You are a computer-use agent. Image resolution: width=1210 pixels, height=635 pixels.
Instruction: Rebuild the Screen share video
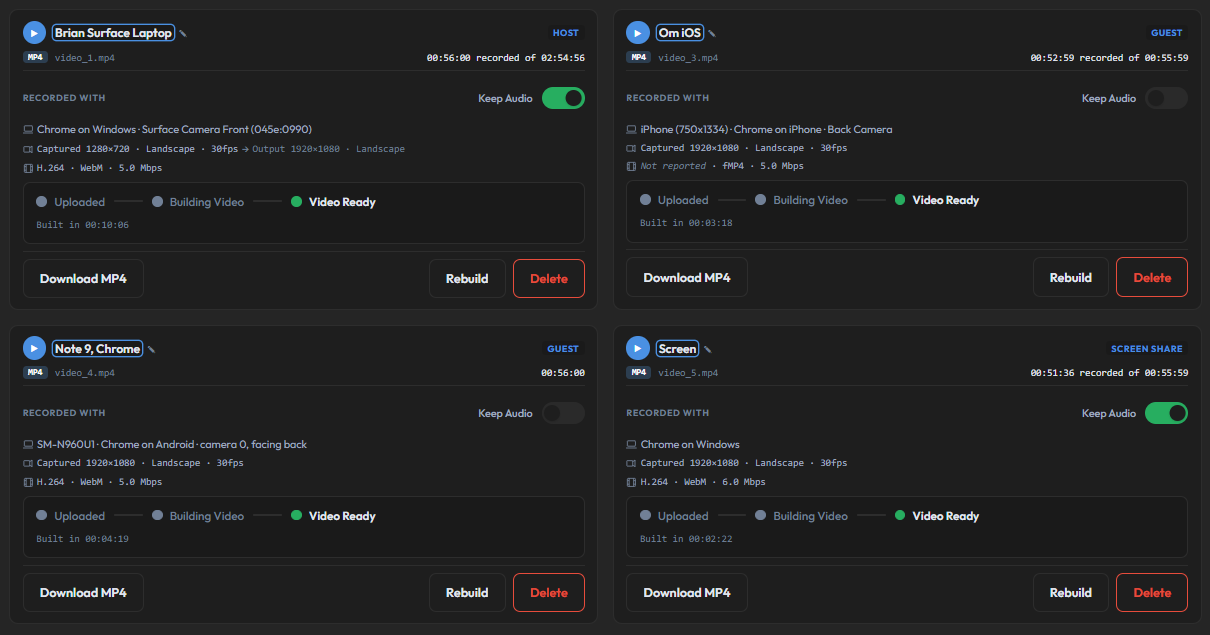[x=1070, y=592]
